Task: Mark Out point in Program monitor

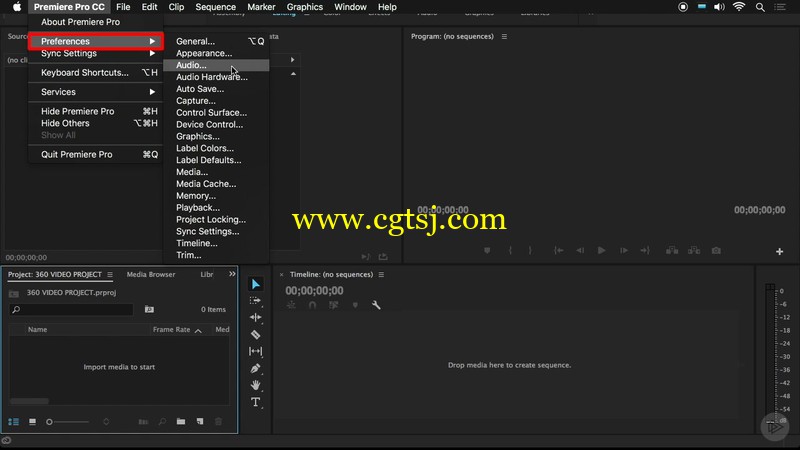Action: click(x=530, y=251)
